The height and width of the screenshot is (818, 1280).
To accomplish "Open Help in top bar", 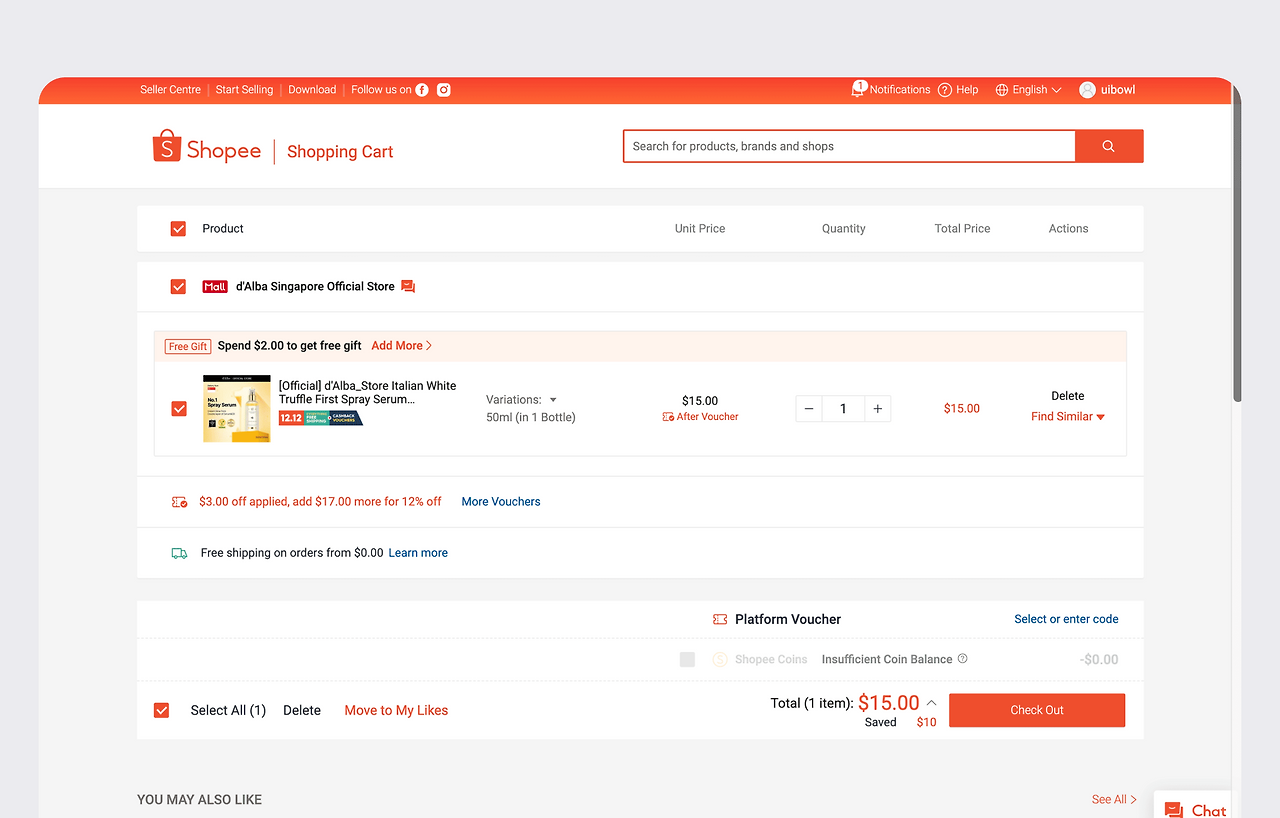I will pyautogui.click(x=967, y=90).
